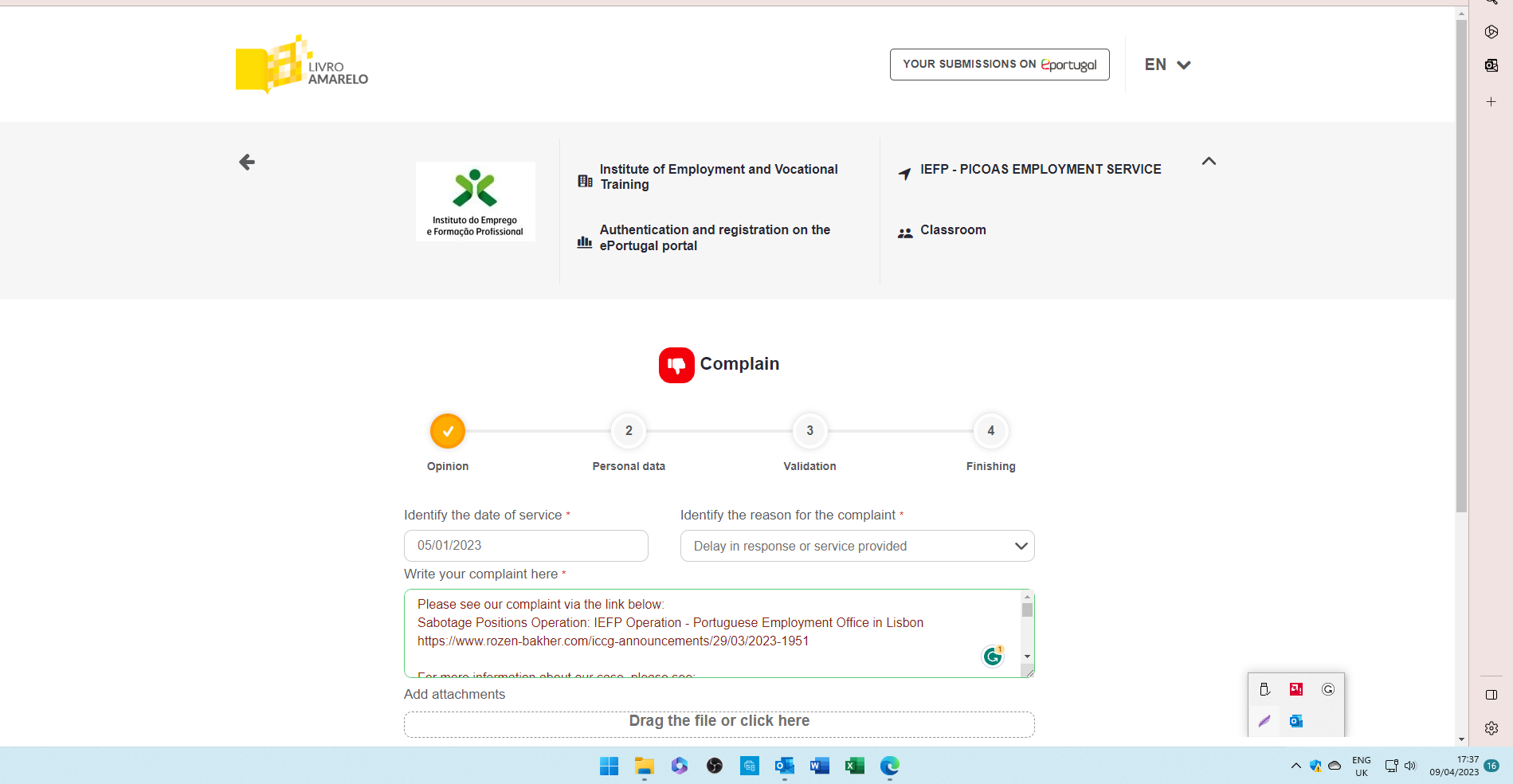This screenshot has height=784, width=1513.
Task: Click the IEFP institute logo thumbnail
Action: [x=476, y=202]
